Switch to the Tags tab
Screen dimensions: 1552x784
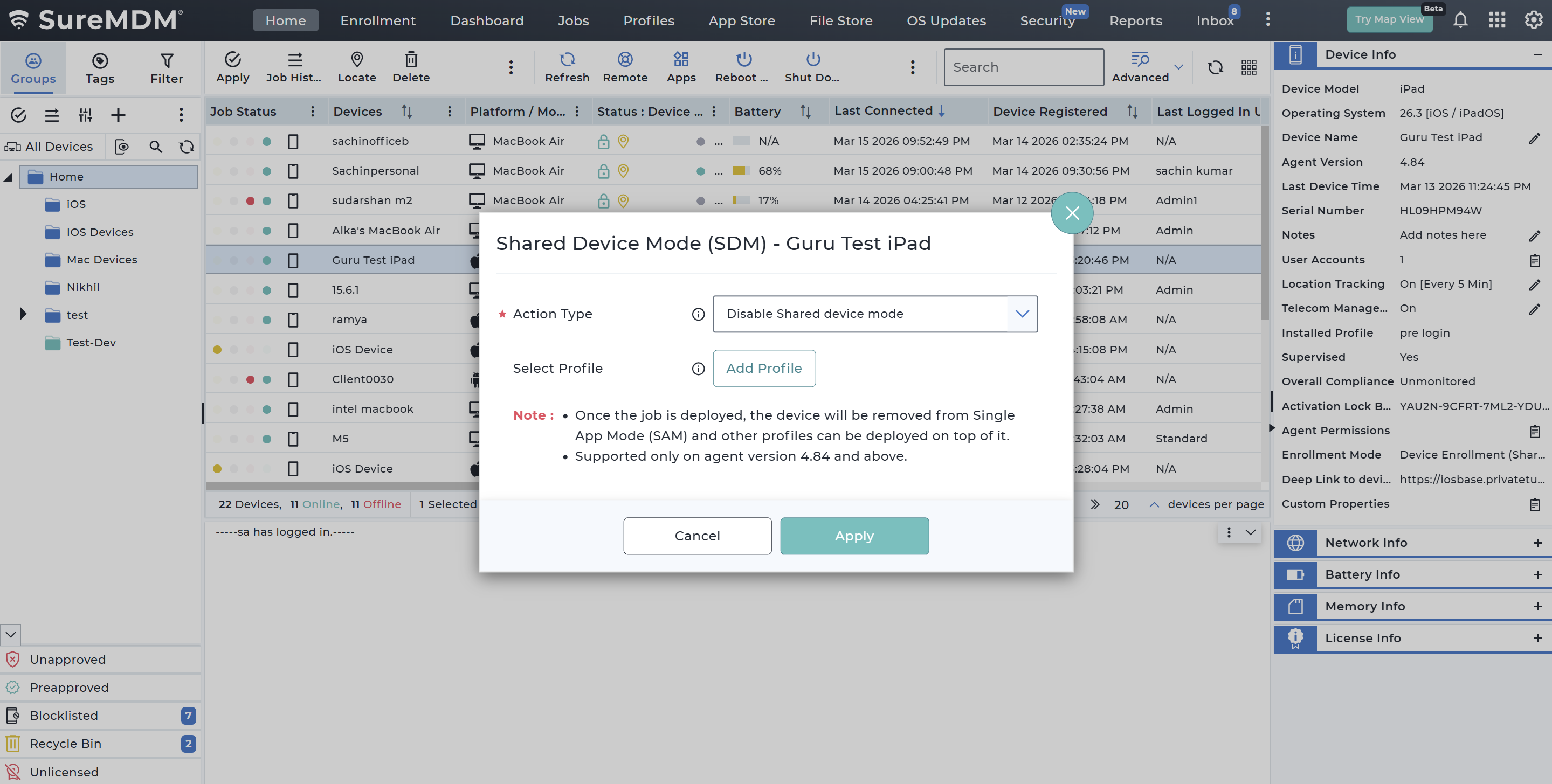click(x=99, y=67)
